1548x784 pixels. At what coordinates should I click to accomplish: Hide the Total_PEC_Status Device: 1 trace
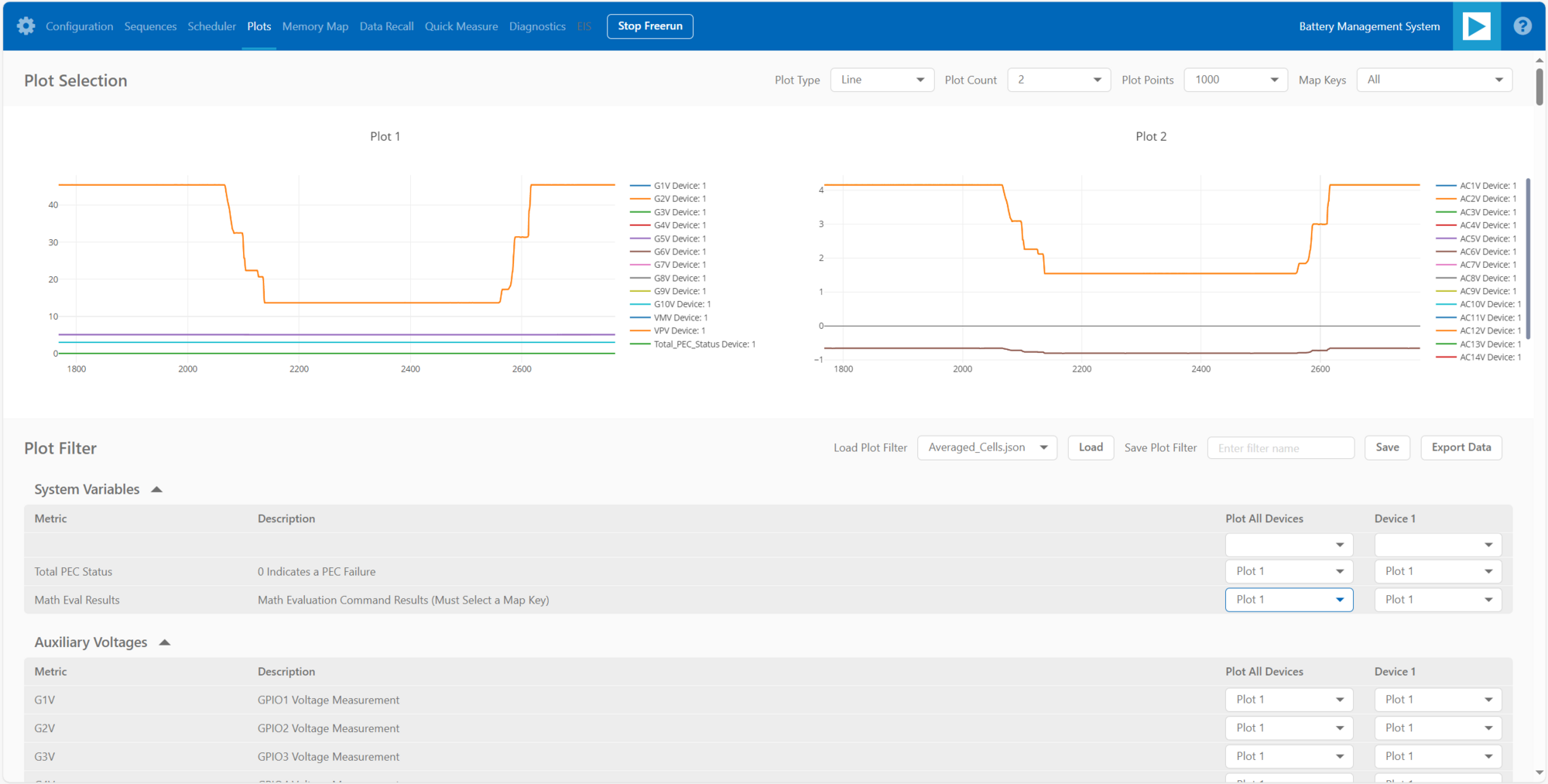[704, 344]
